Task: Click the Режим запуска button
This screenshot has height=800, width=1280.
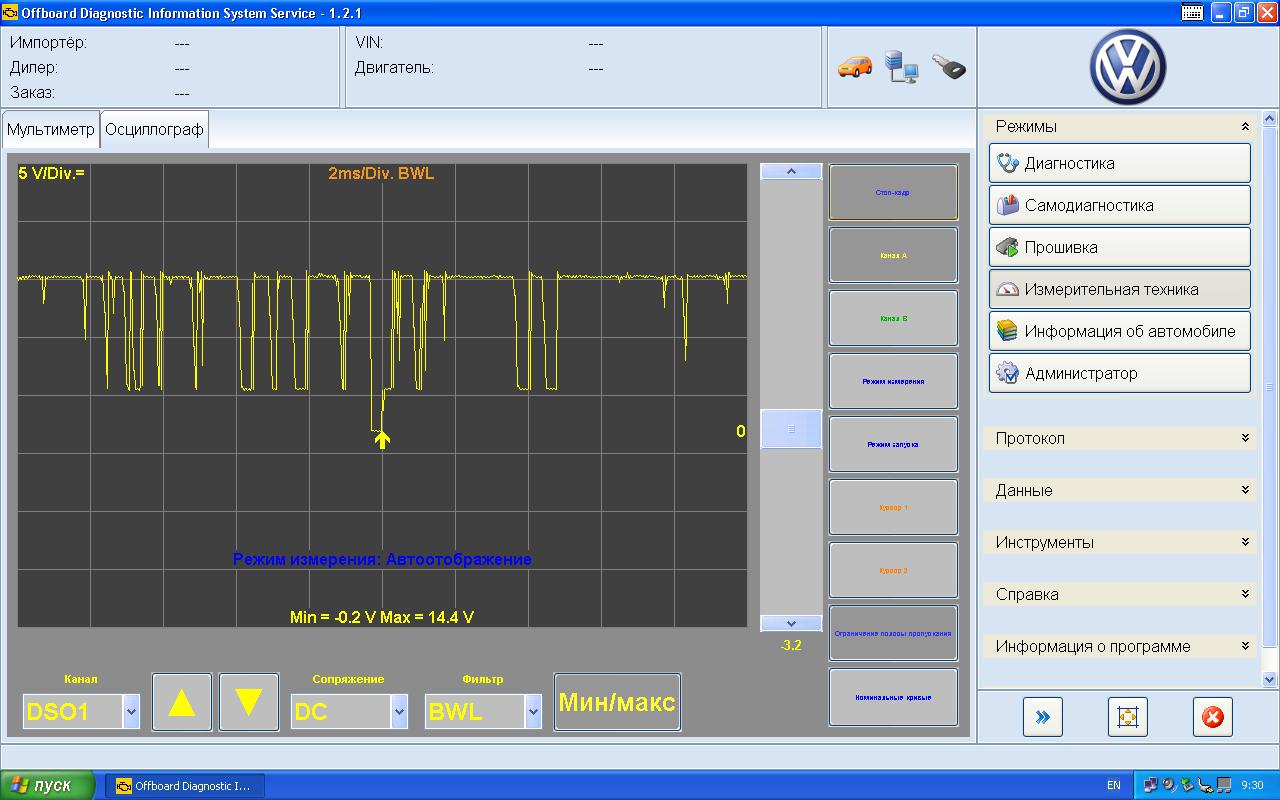Action: coord(893,444)
